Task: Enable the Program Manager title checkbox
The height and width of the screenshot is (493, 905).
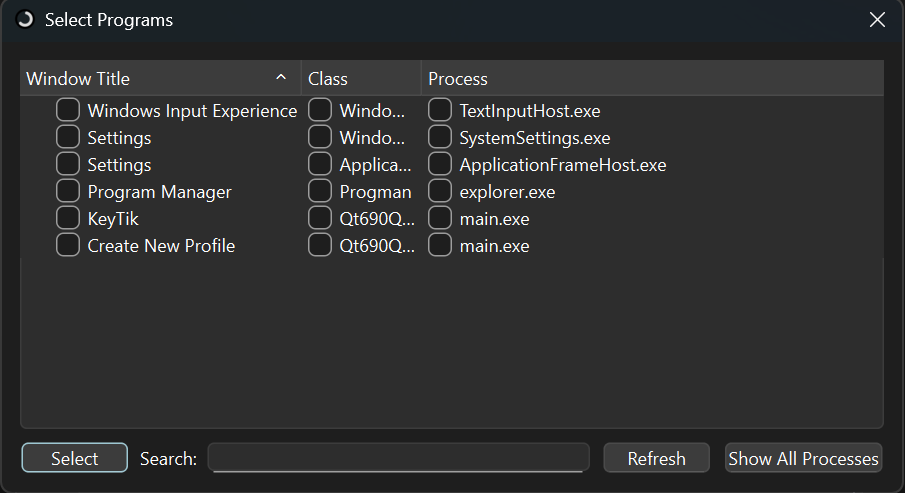Action: pyautogui.click(x=68, y=192)
